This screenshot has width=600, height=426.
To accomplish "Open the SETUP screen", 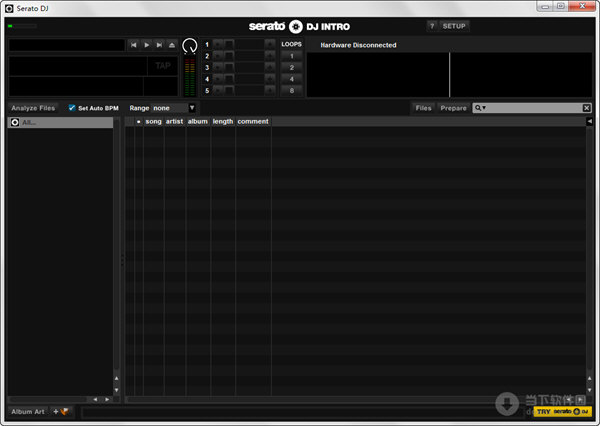I will click(454, 26).
